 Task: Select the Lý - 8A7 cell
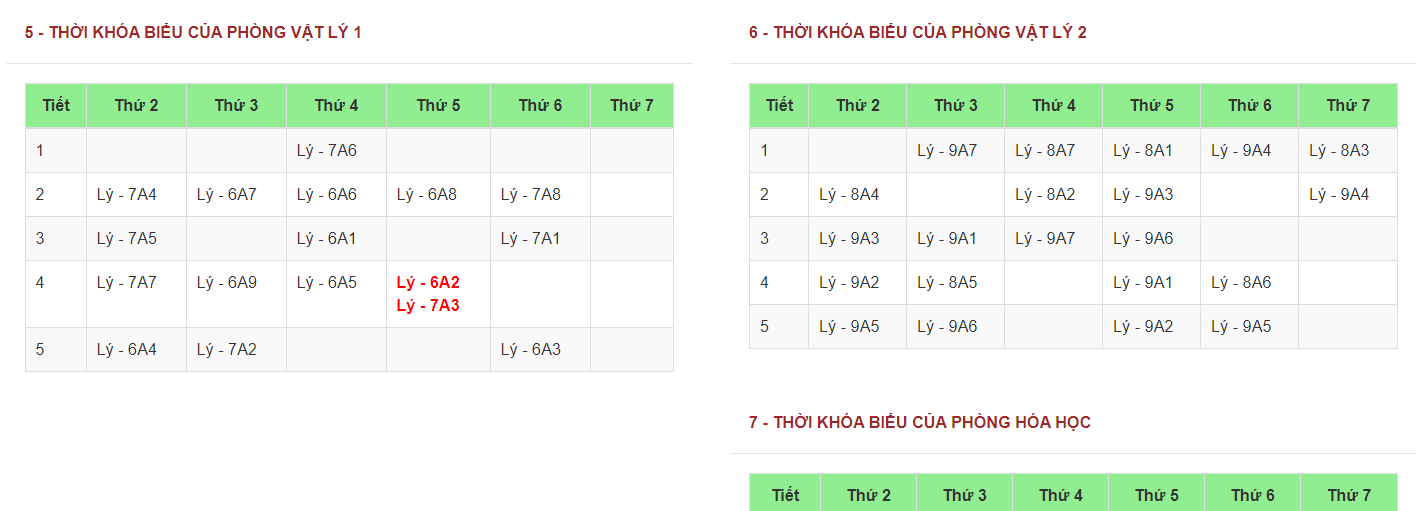tap(1045, 151)
